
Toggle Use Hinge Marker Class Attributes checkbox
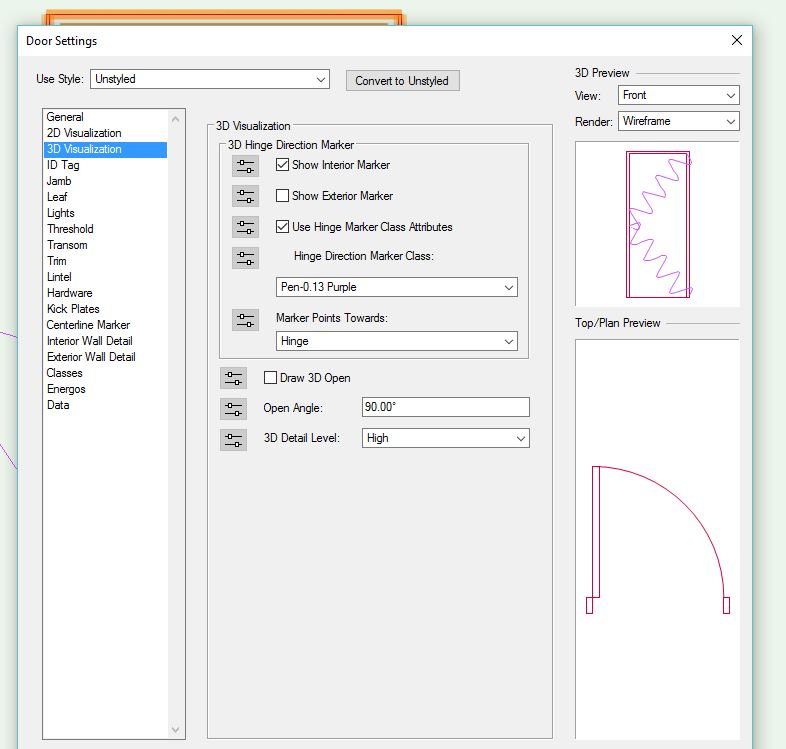point(282,227)
